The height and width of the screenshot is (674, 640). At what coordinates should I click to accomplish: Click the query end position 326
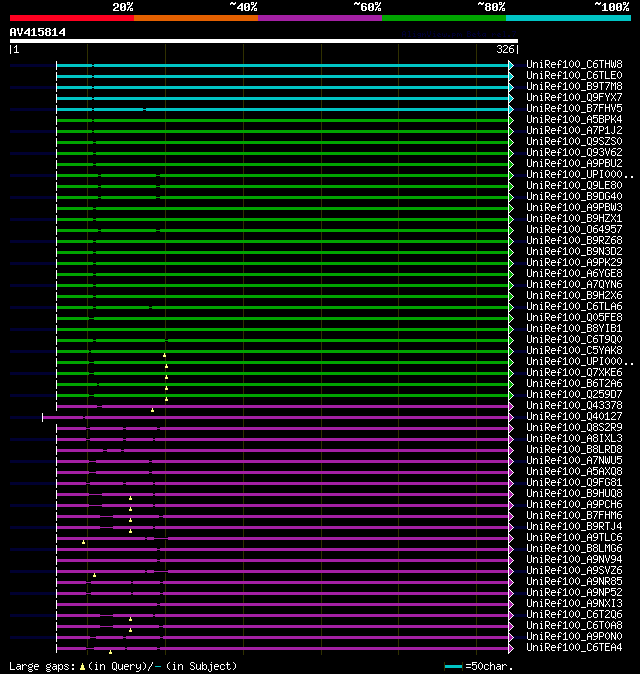click(505, 49)
